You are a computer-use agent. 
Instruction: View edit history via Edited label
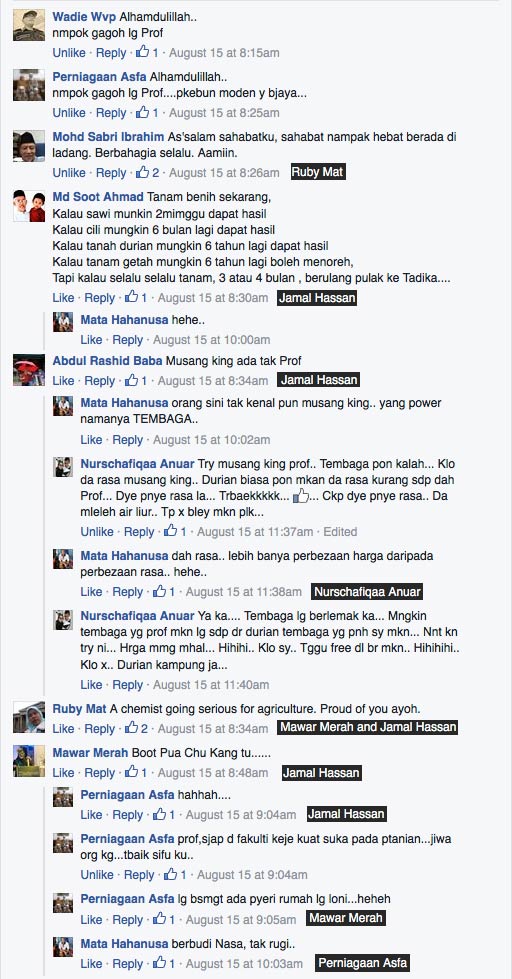click(340, 531)
